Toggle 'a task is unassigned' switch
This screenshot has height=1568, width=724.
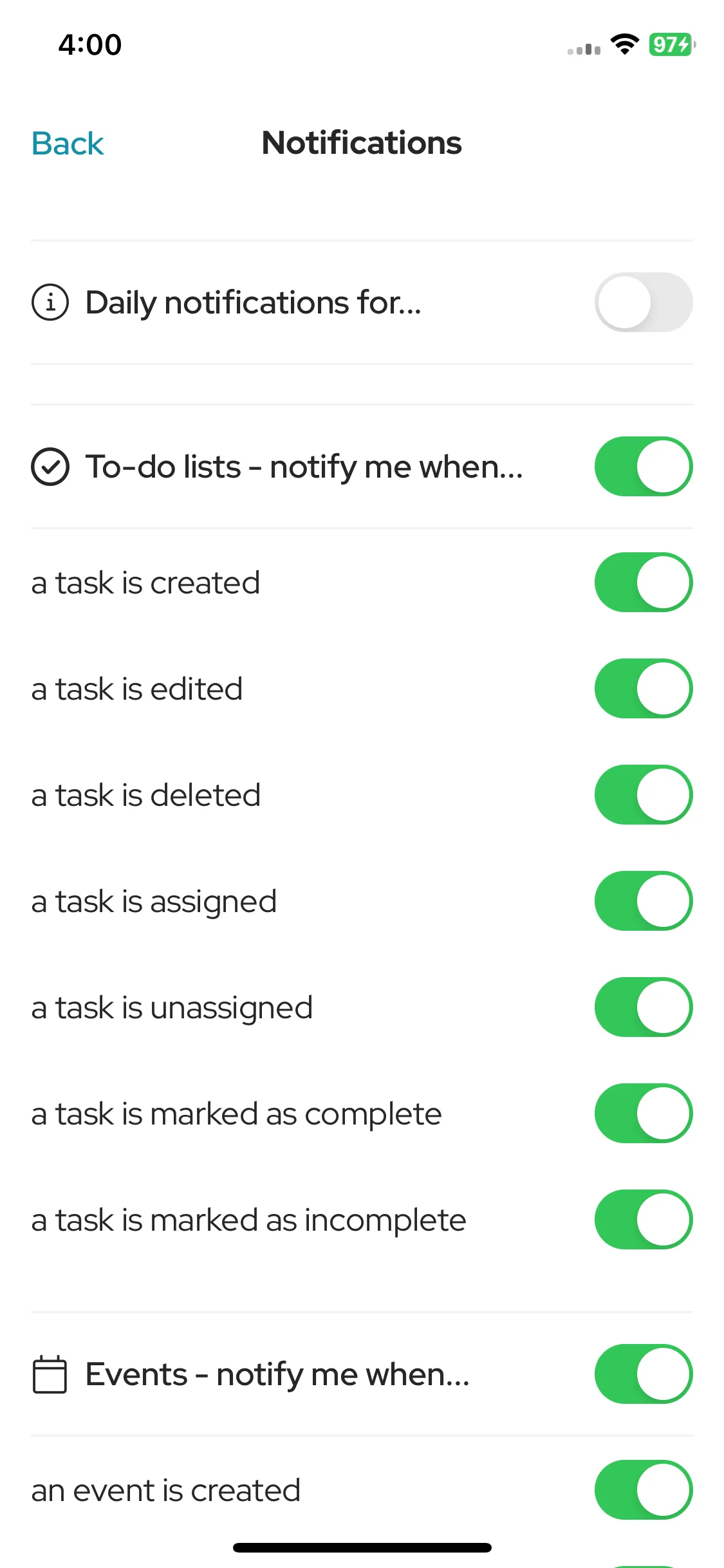644,1007
